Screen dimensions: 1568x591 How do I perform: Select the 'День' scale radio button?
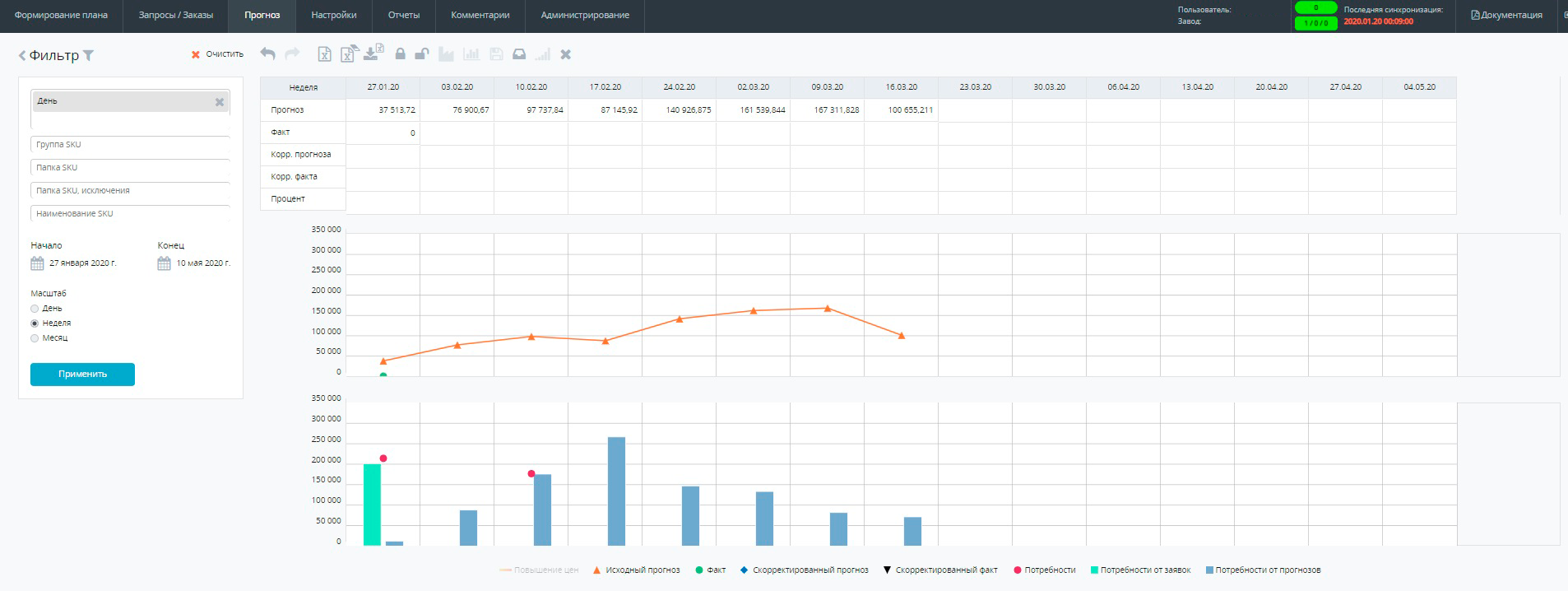point(35,309)
